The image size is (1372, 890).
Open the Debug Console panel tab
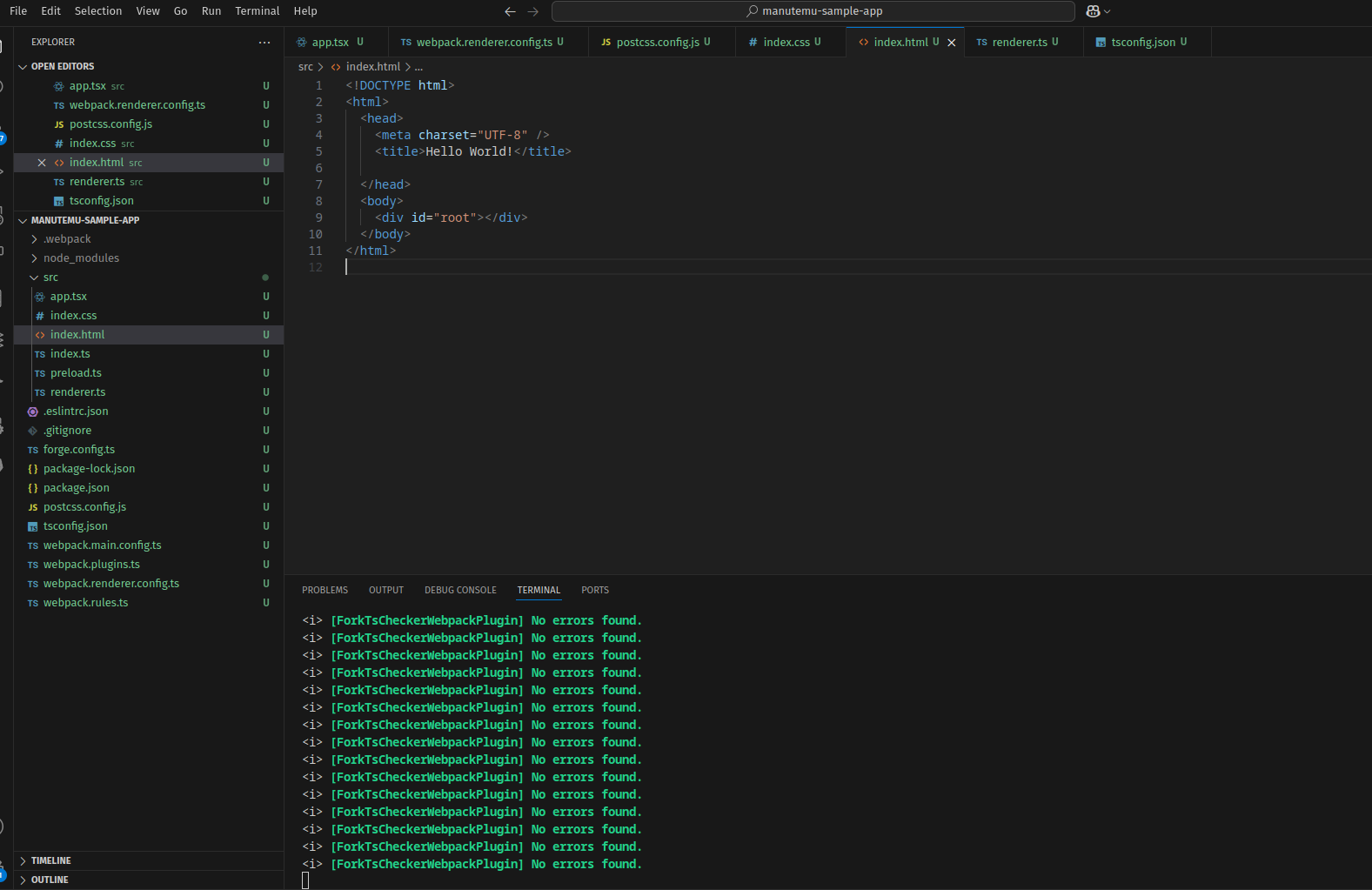click(x=460, y=590)
